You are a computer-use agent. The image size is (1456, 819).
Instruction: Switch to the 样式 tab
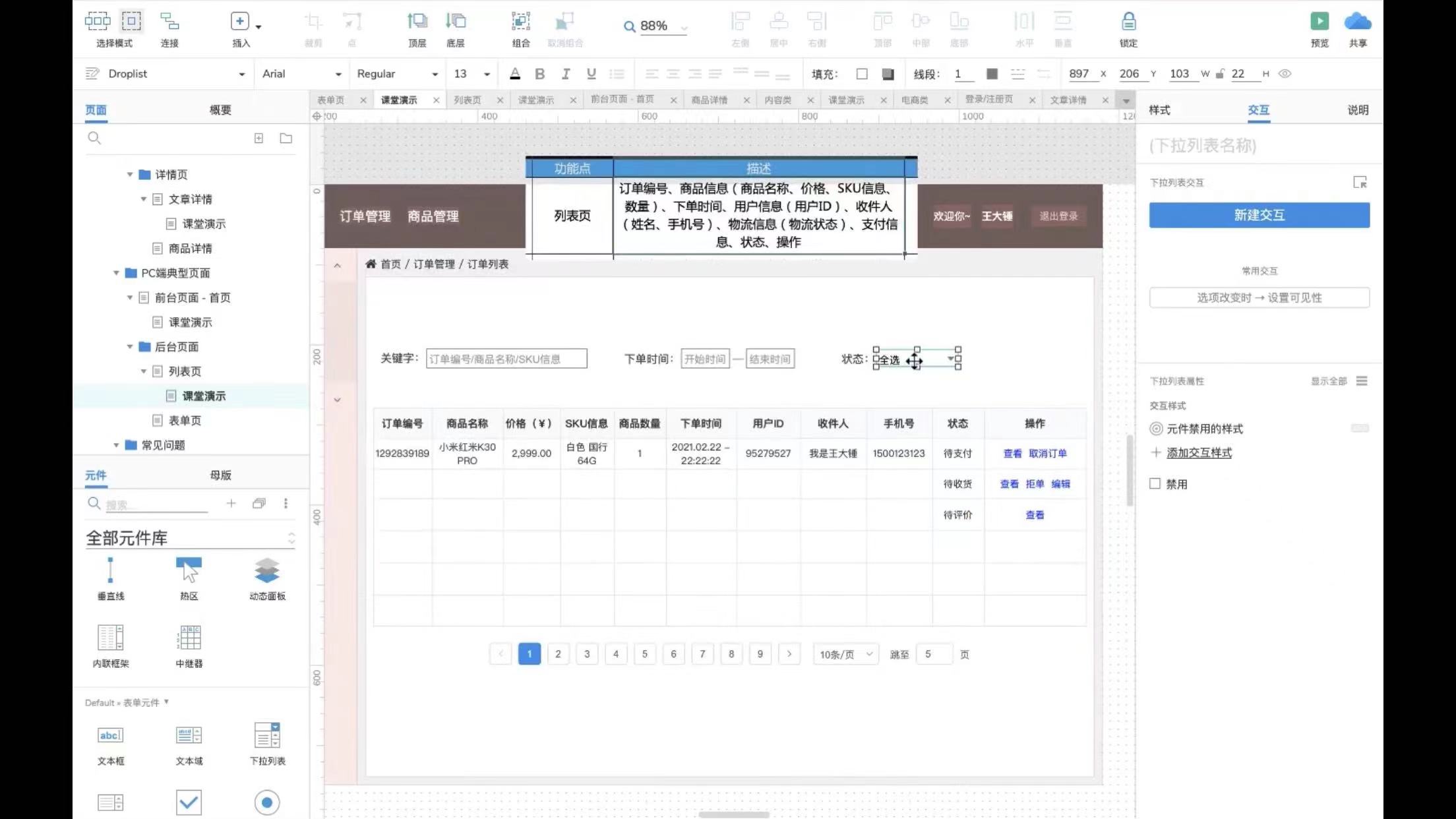1159,110
